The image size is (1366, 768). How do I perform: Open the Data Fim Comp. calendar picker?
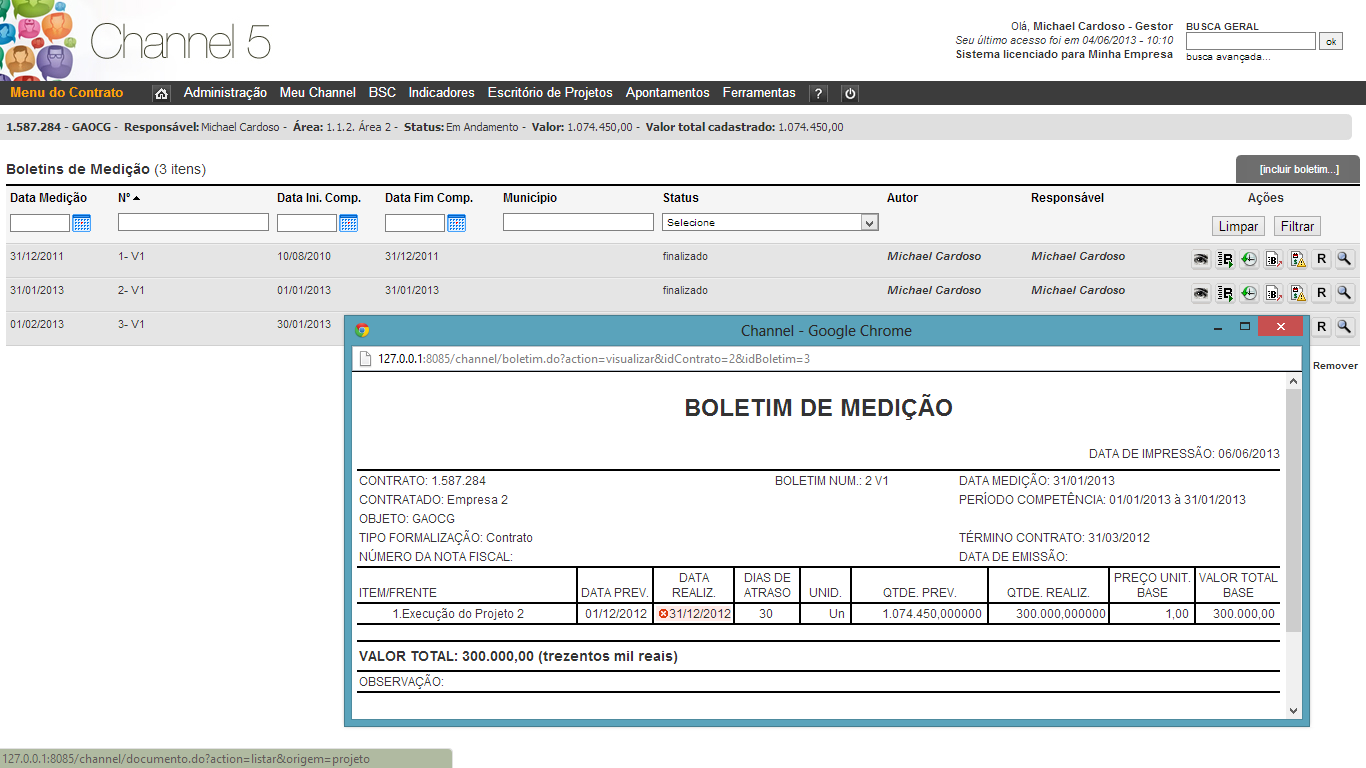[x=456, y=223]
